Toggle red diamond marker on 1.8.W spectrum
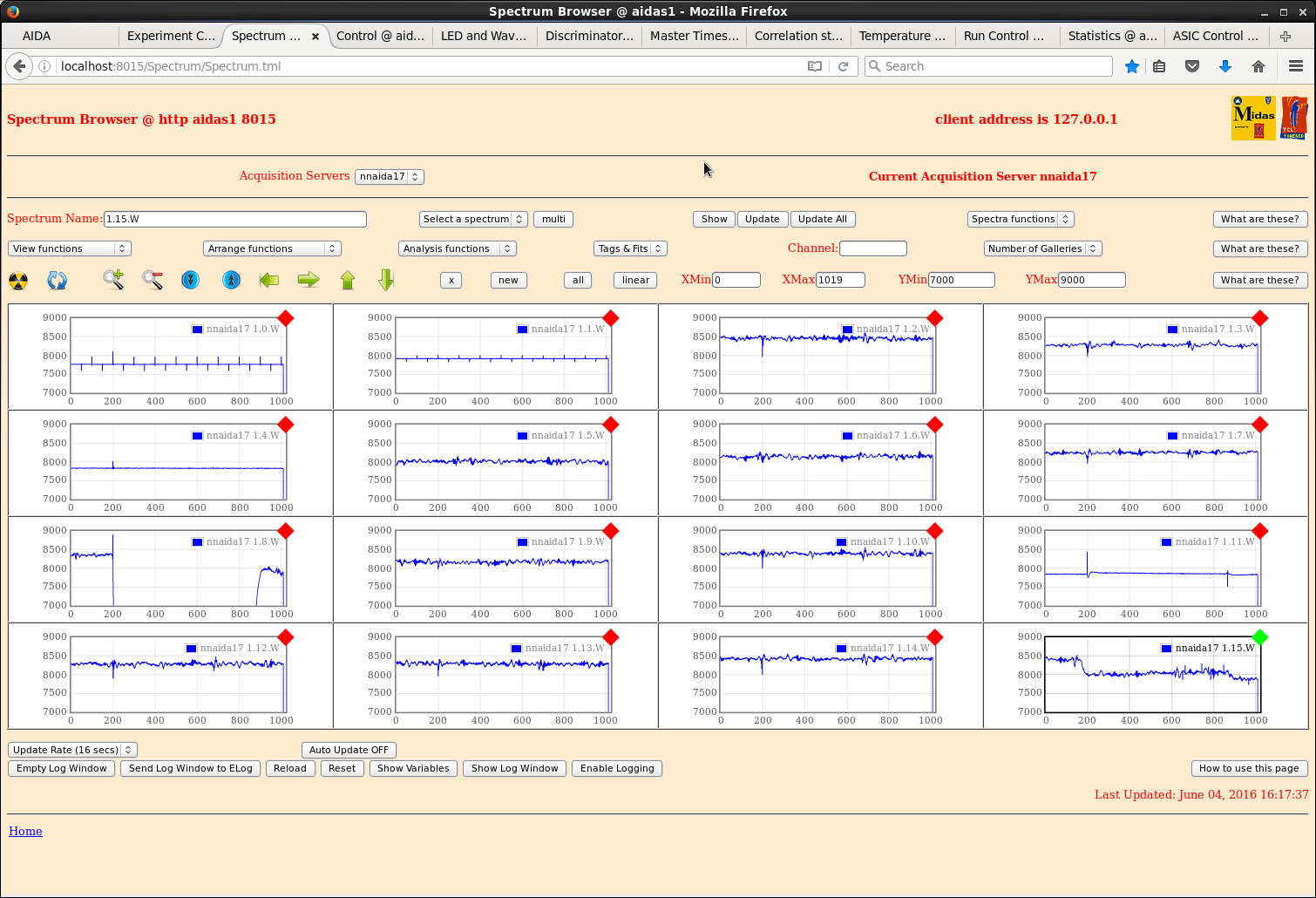1316x898 pixels. point(285,531)
